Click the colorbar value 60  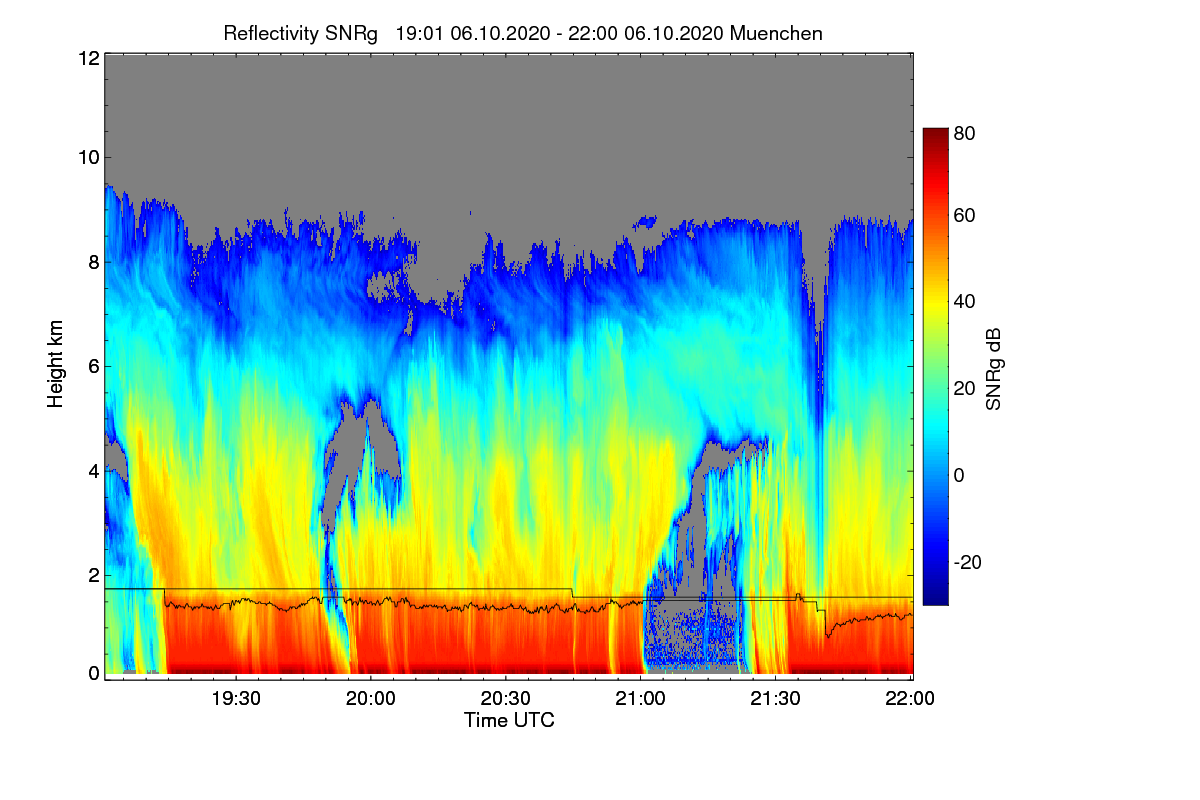pyautogui.click(x=965, y=216)
